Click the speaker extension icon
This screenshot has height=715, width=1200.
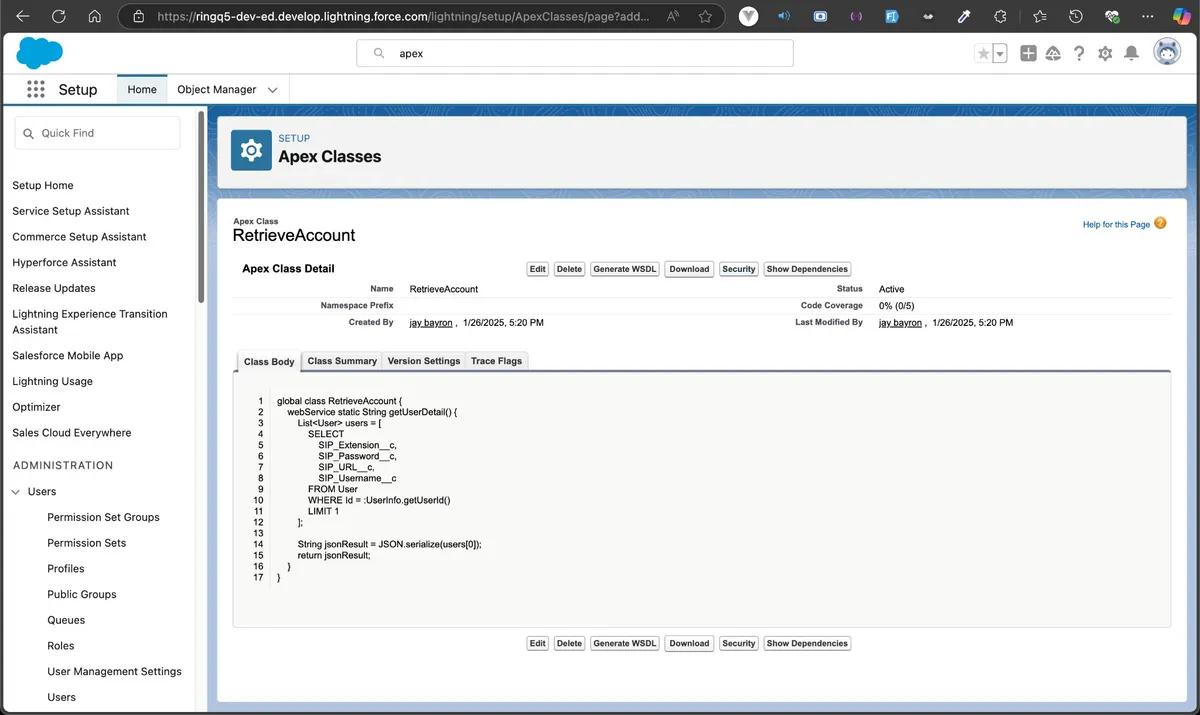pyautogui.click(x=784, y=17)
